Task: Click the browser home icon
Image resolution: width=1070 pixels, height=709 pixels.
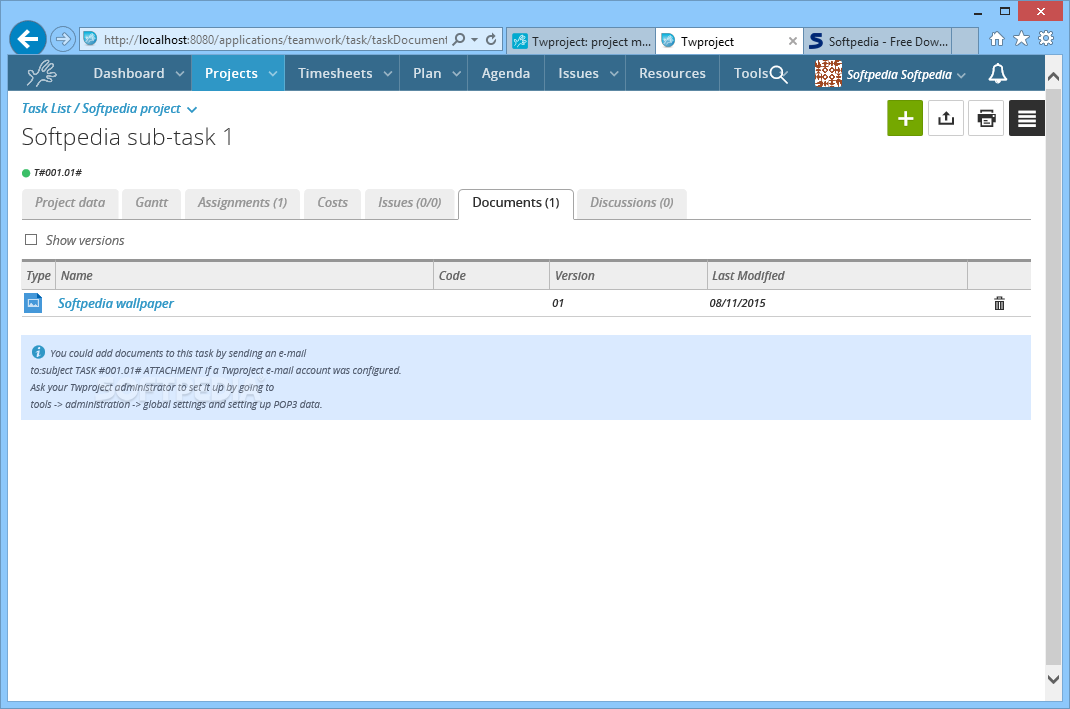Action: [997, 39]
